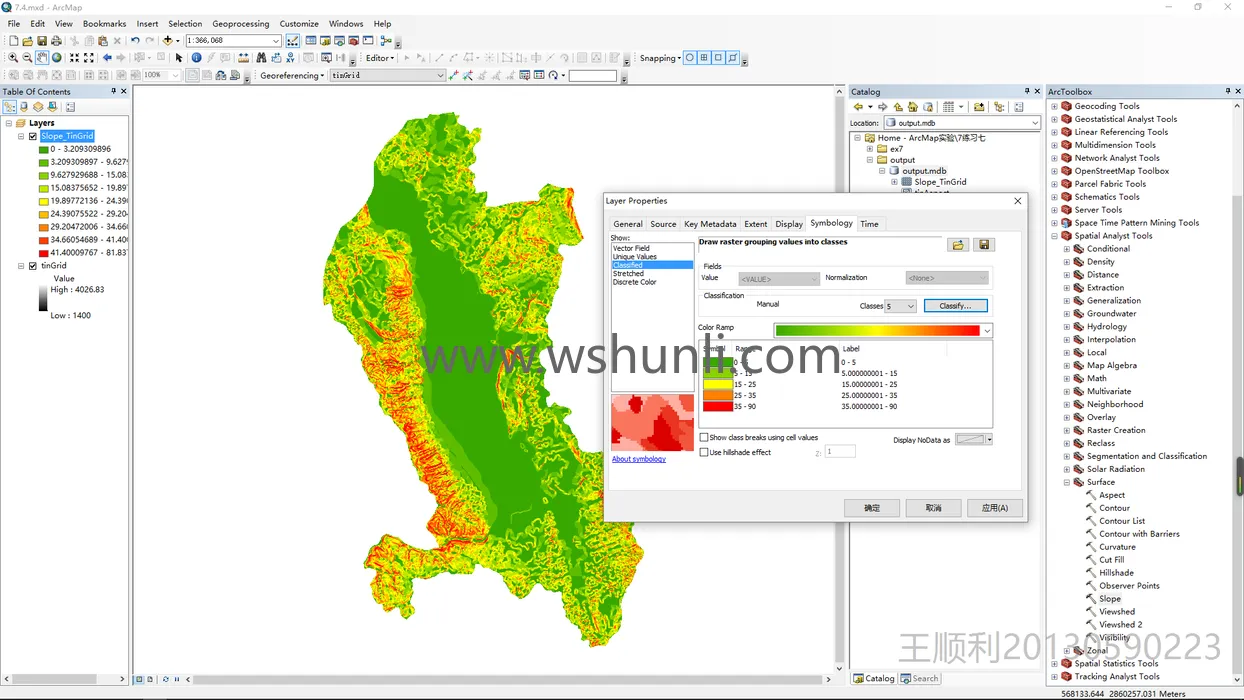Switch TOC to List By Visibility
Image resolution: width=1244 pixels, height=700 pixels.
[x=38, y=107]
